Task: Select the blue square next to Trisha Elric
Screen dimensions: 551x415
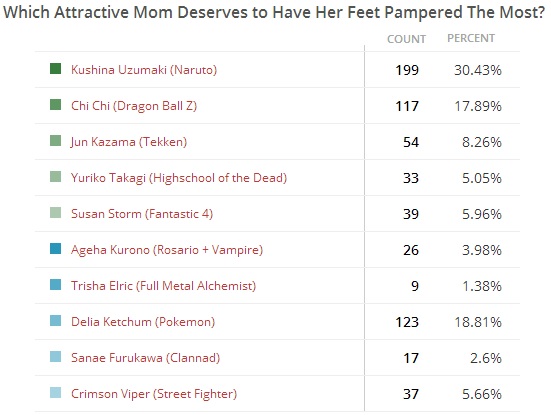Action: [56, 285]
